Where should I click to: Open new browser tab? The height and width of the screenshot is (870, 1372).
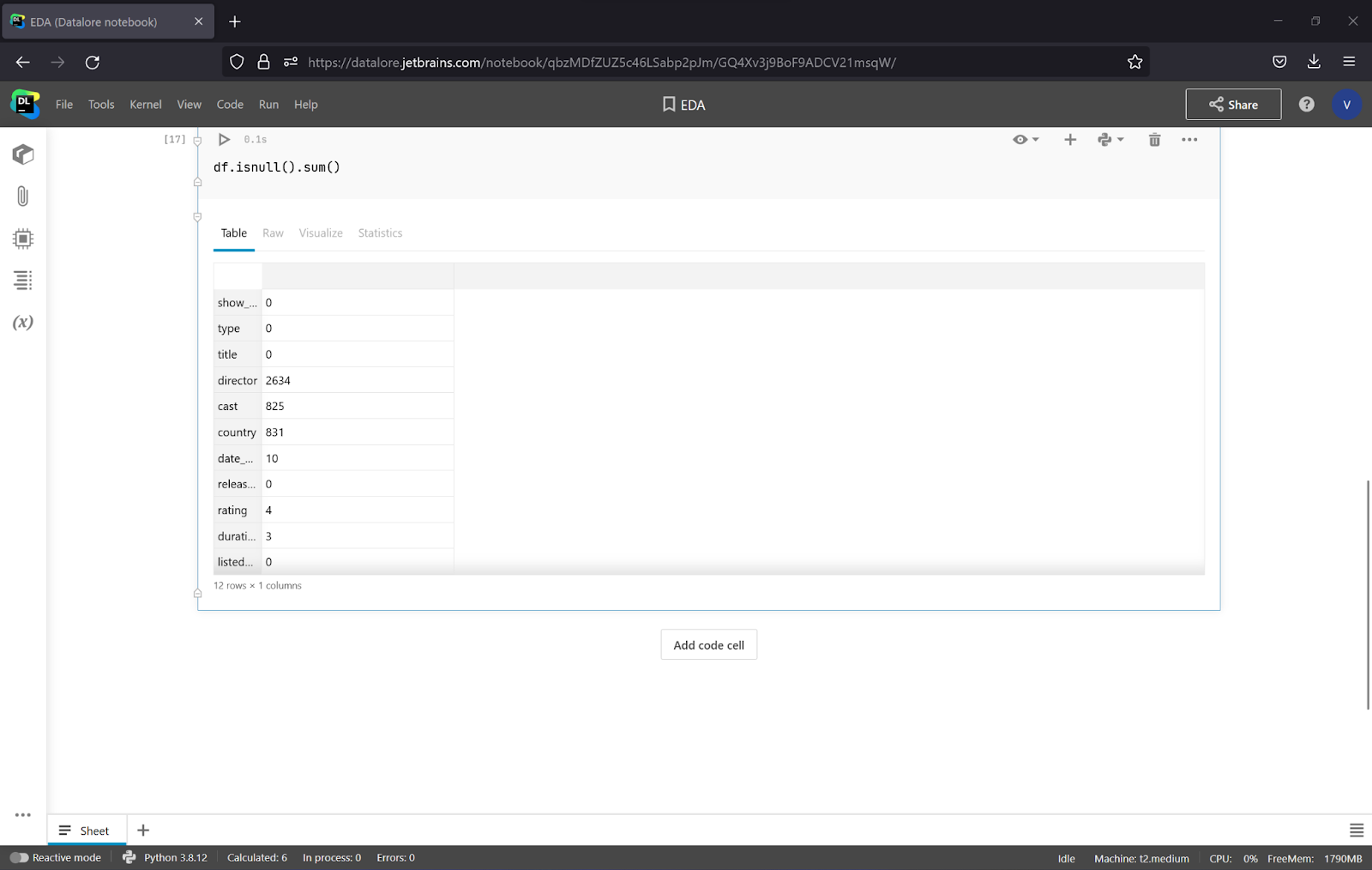point(235,21)
